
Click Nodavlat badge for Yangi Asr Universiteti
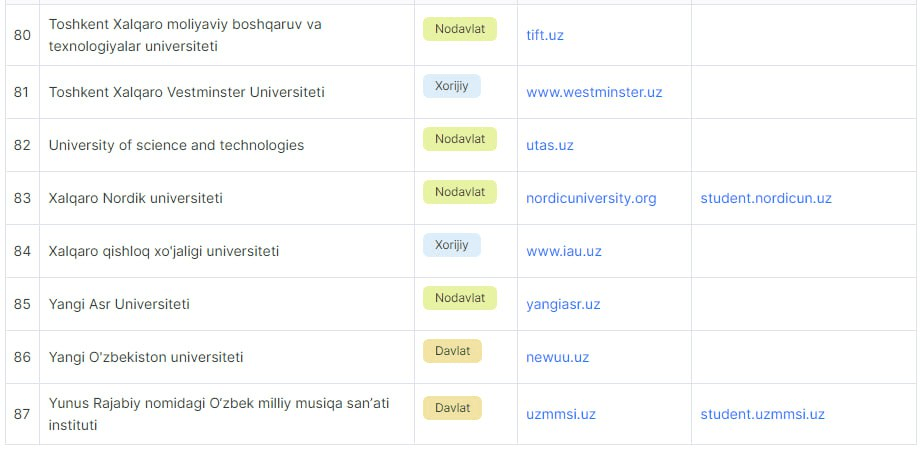tap(460, 298)
